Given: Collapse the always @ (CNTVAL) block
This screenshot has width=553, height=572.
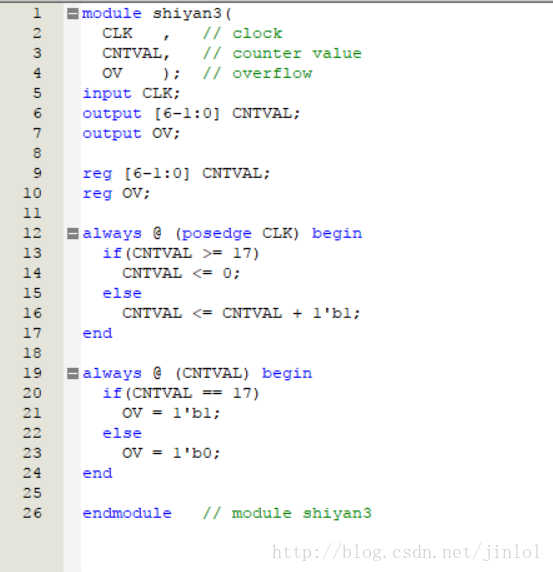Looking at the screenshot, I should (73, 374).
